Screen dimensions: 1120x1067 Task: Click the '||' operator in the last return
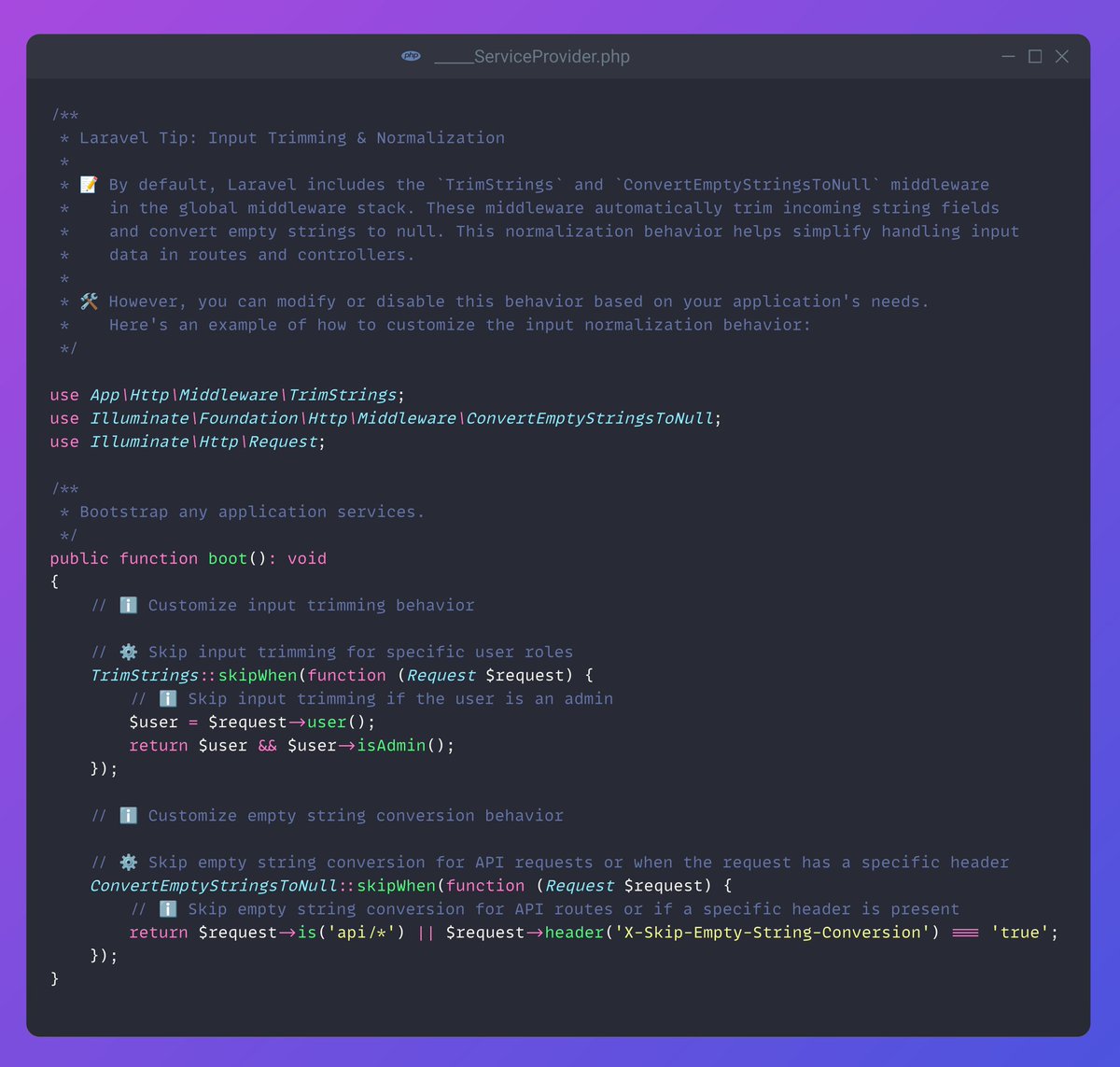click(426, 932)
